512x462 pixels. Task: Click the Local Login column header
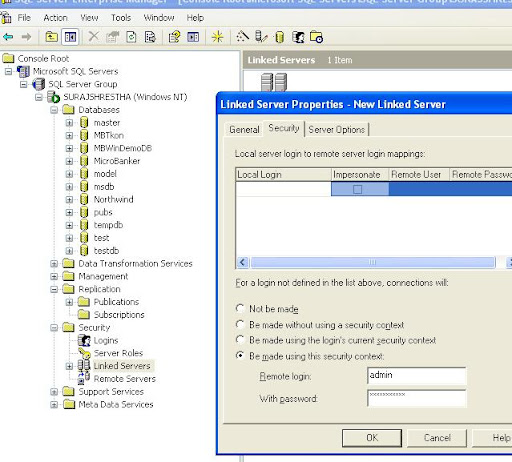point(283,174)
